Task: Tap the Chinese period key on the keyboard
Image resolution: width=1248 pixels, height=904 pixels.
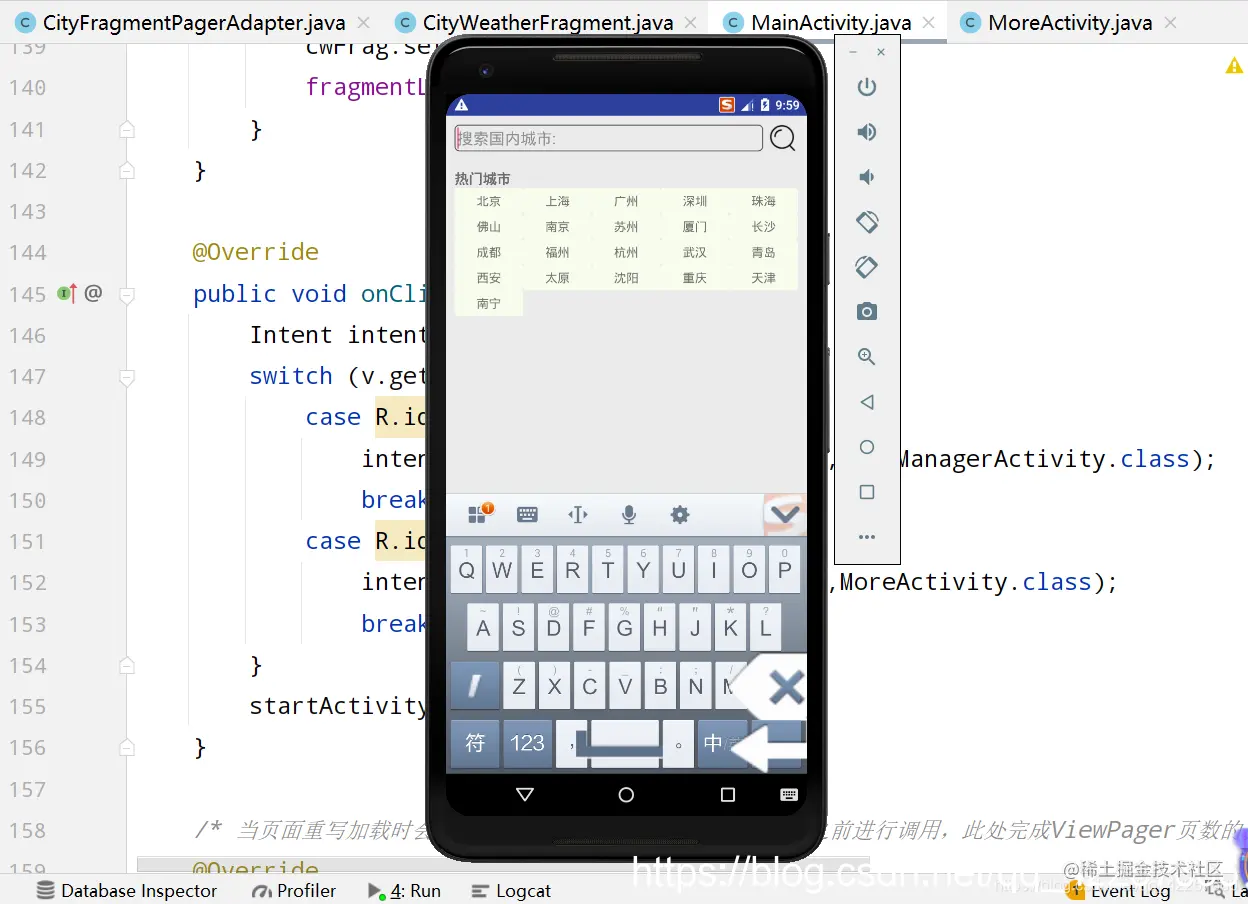Action: point(679,743)
